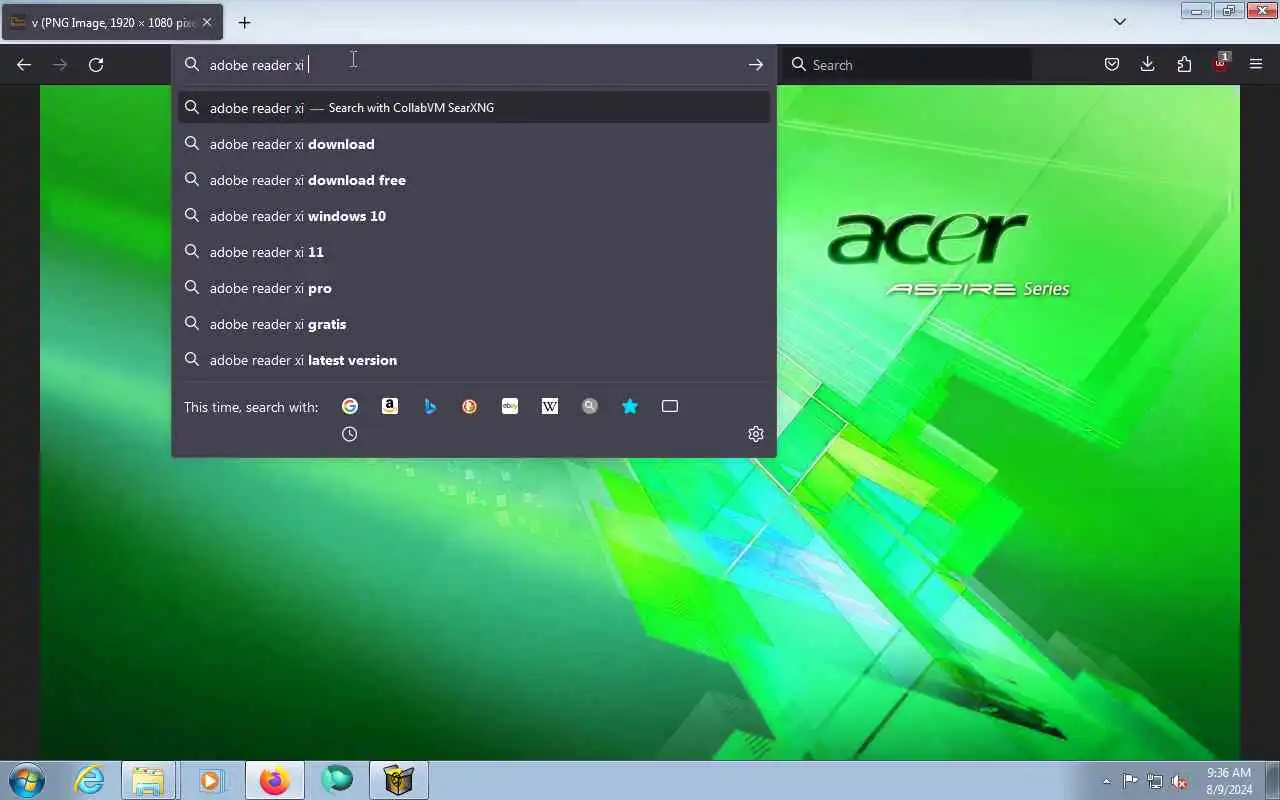
Task: Click the separate Search box
Action: tap(908, 65)
